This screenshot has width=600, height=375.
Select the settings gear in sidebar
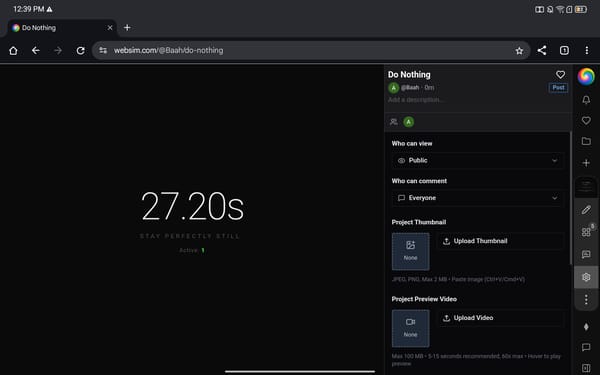click(586, 277)
